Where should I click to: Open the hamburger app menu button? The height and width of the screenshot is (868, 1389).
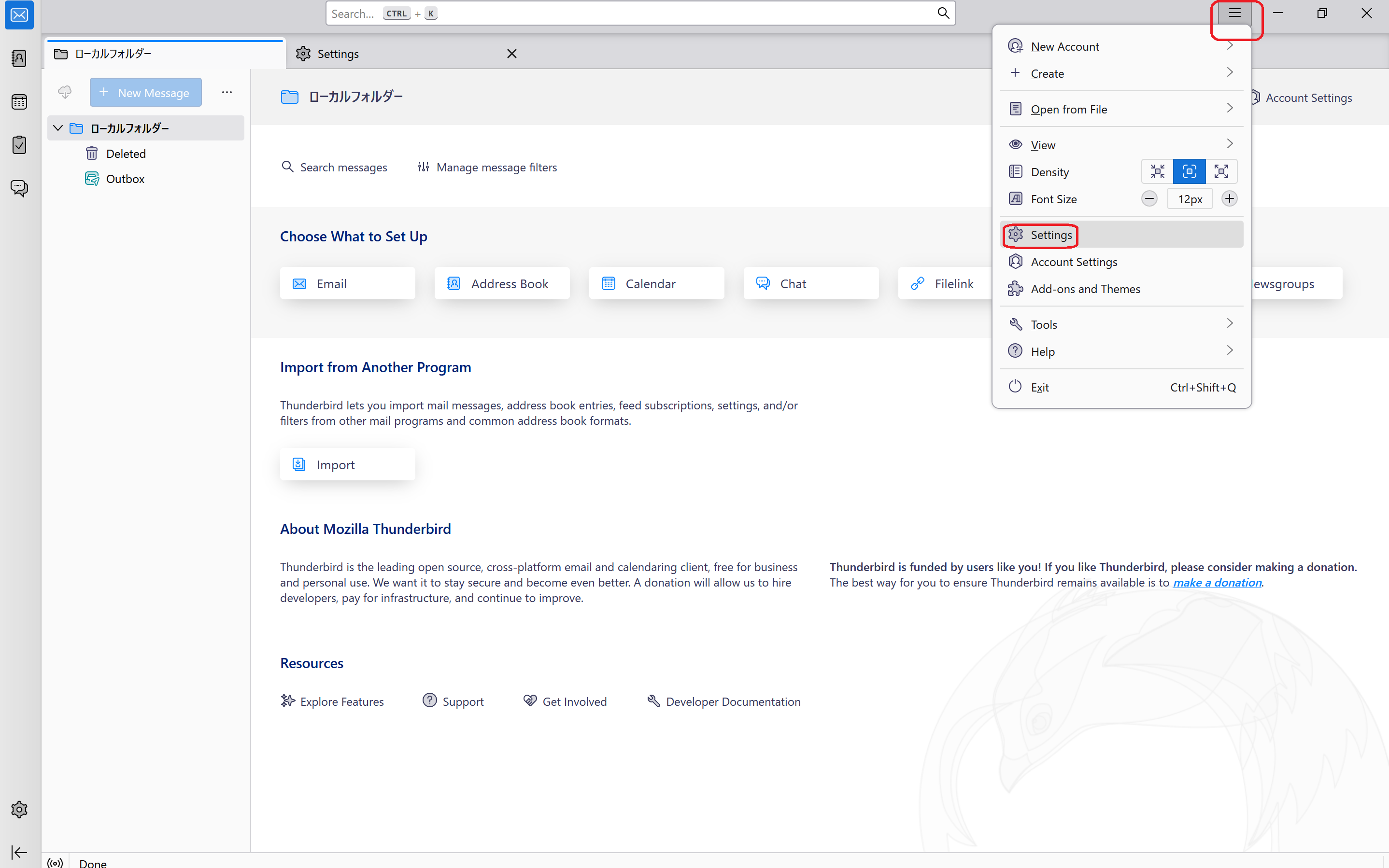pyautogui.click(x=1234, y=13)
